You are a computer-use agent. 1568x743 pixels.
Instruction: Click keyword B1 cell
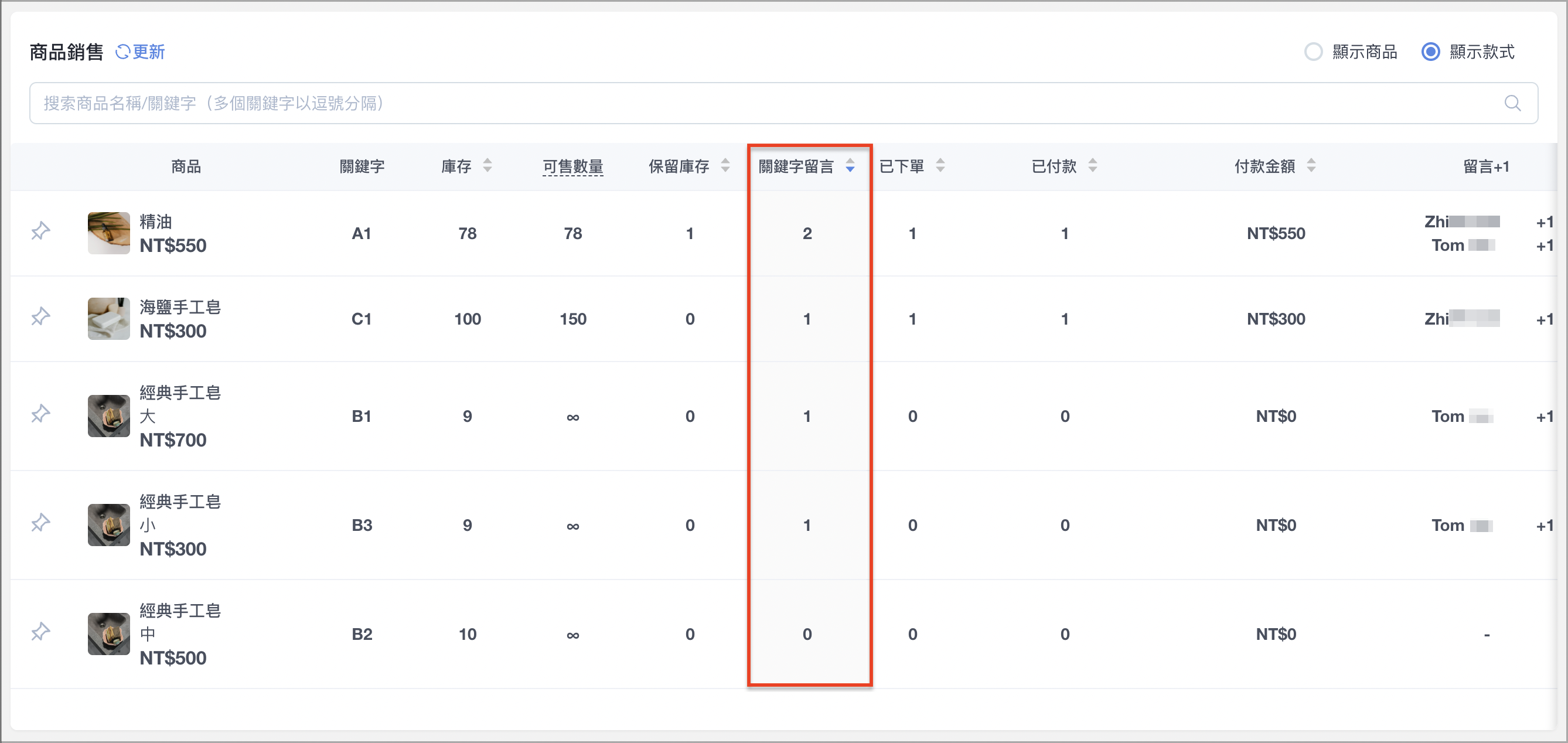coord(361,416)
